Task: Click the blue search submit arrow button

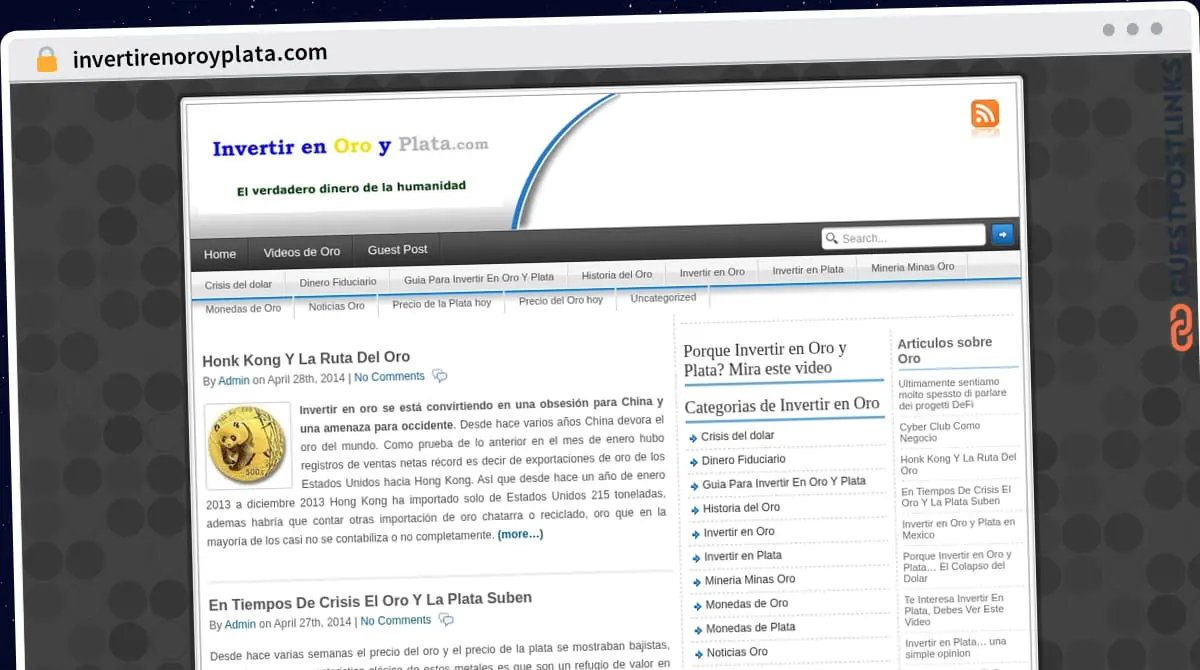Action: tap(1002, 234)
